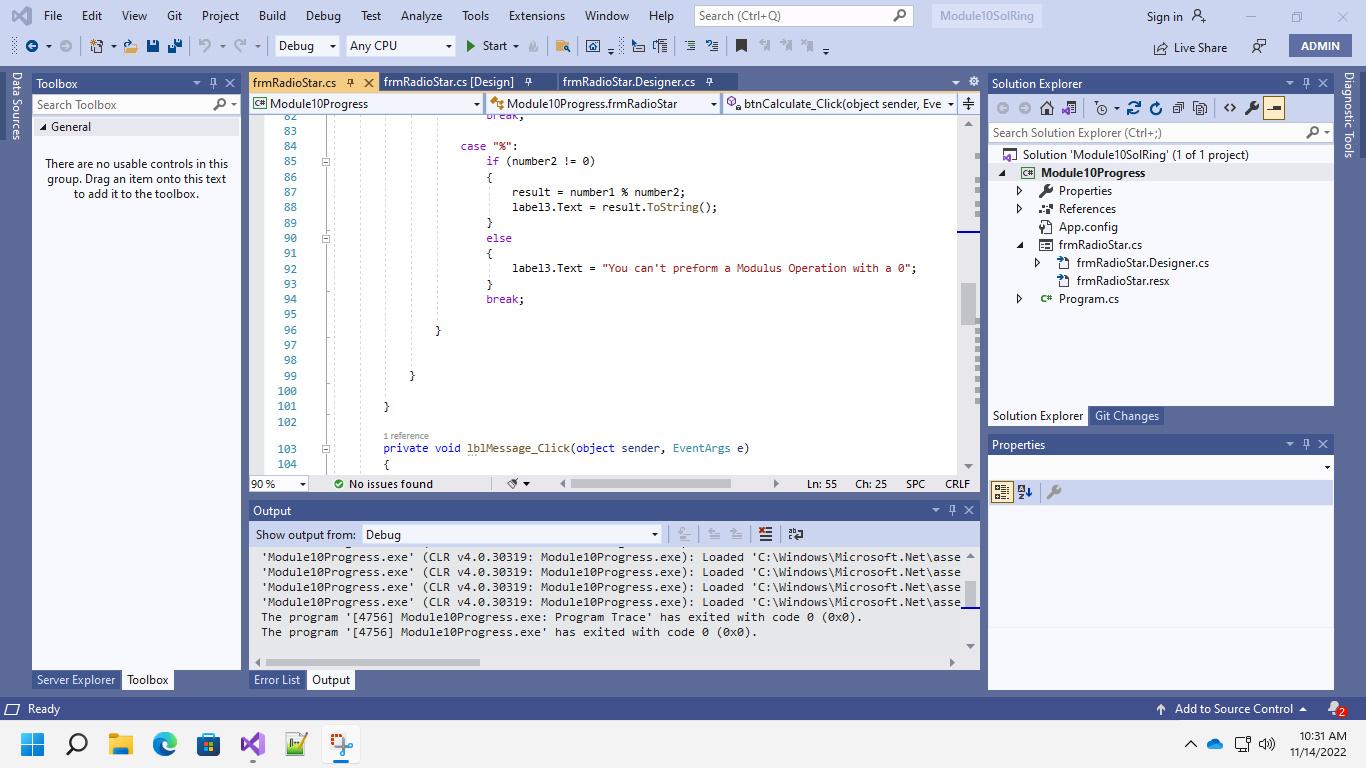Click the Live Share button
This screenshot has height=768, width=1366.
[x=1190, y=47]
